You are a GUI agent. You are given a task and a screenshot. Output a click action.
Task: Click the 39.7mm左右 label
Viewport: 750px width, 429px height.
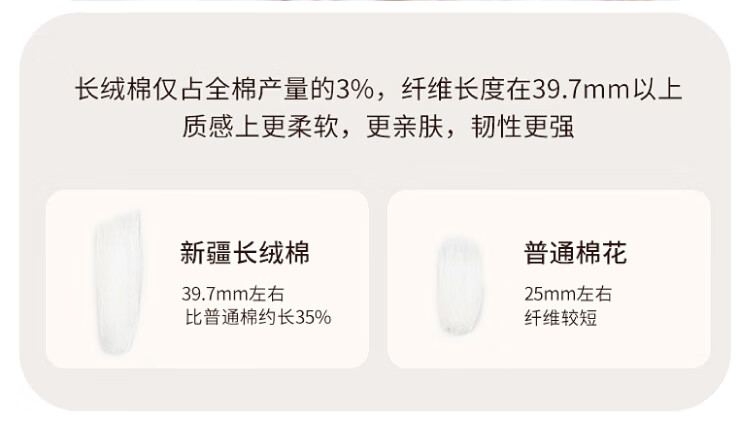pyautogui.click(x=221, y=295)
